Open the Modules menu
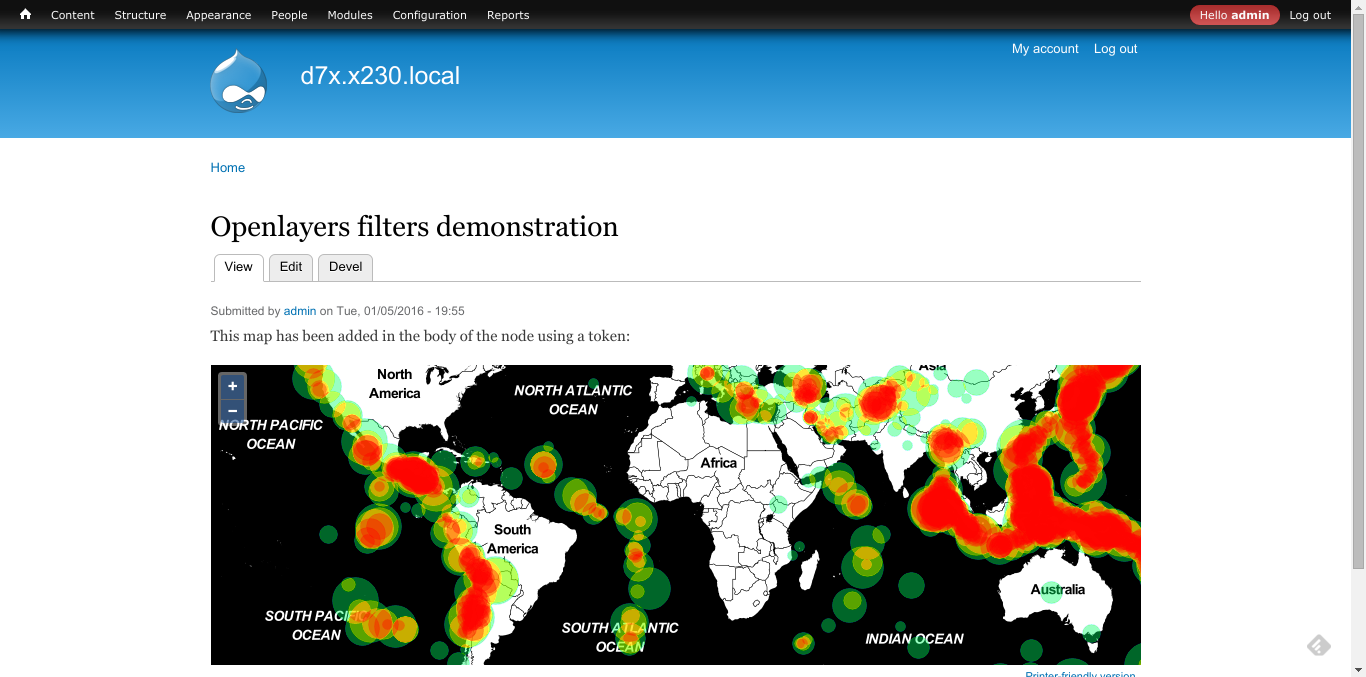The width and height of the screenshot is (1366, 677). (349, 14)
